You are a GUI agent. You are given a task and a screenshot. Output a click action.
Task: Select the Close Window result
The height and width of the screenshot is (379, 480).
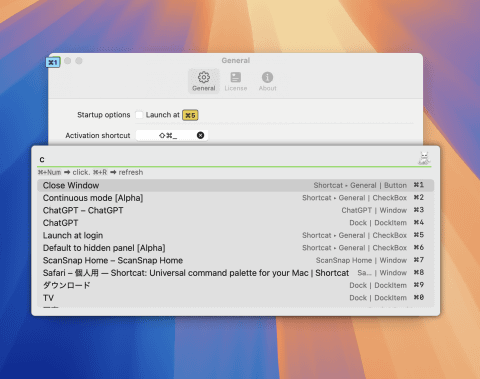pos(236,185)
